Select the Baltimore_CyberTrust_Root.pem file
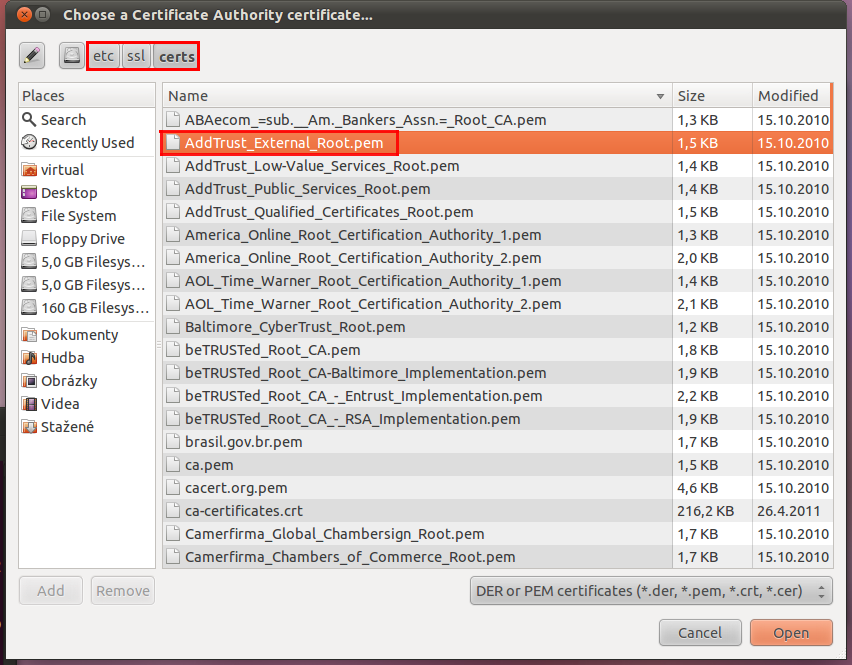Image resolution: width=852 pixels, height=665 pixels. click(295, 327)
